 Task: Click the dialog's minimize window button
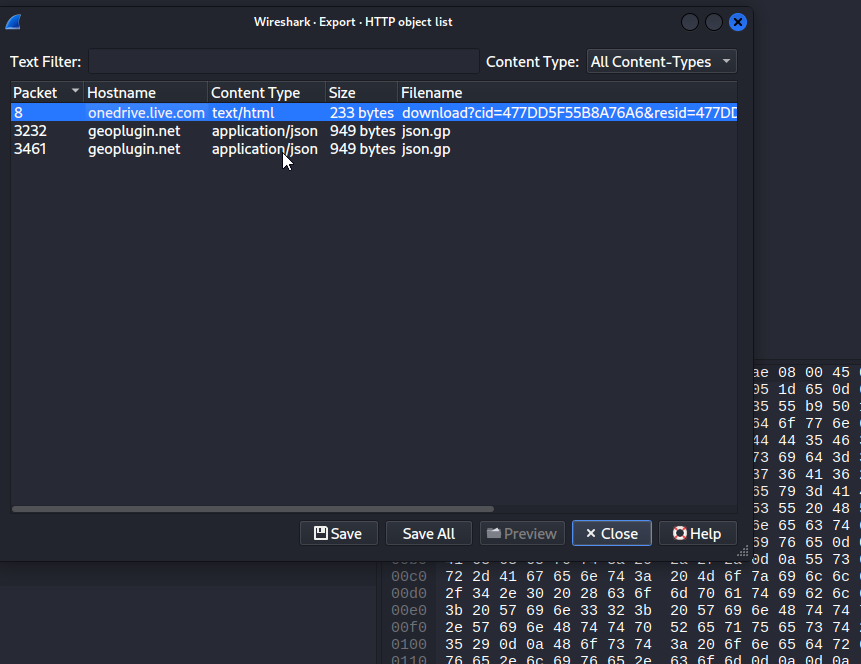coord(690,22)
